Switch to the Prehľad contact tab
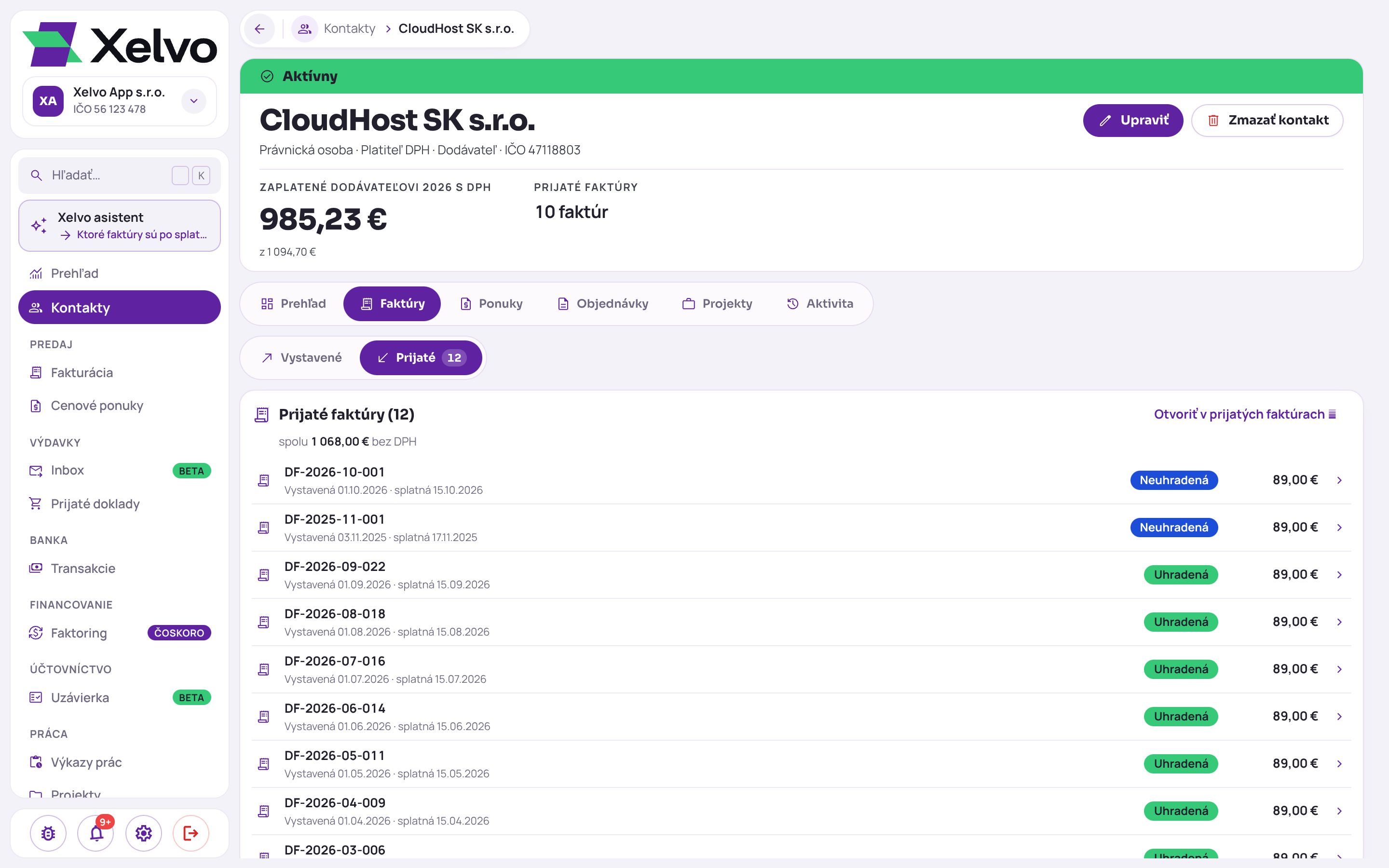1389x868 pixels. (x=293, y=304)
